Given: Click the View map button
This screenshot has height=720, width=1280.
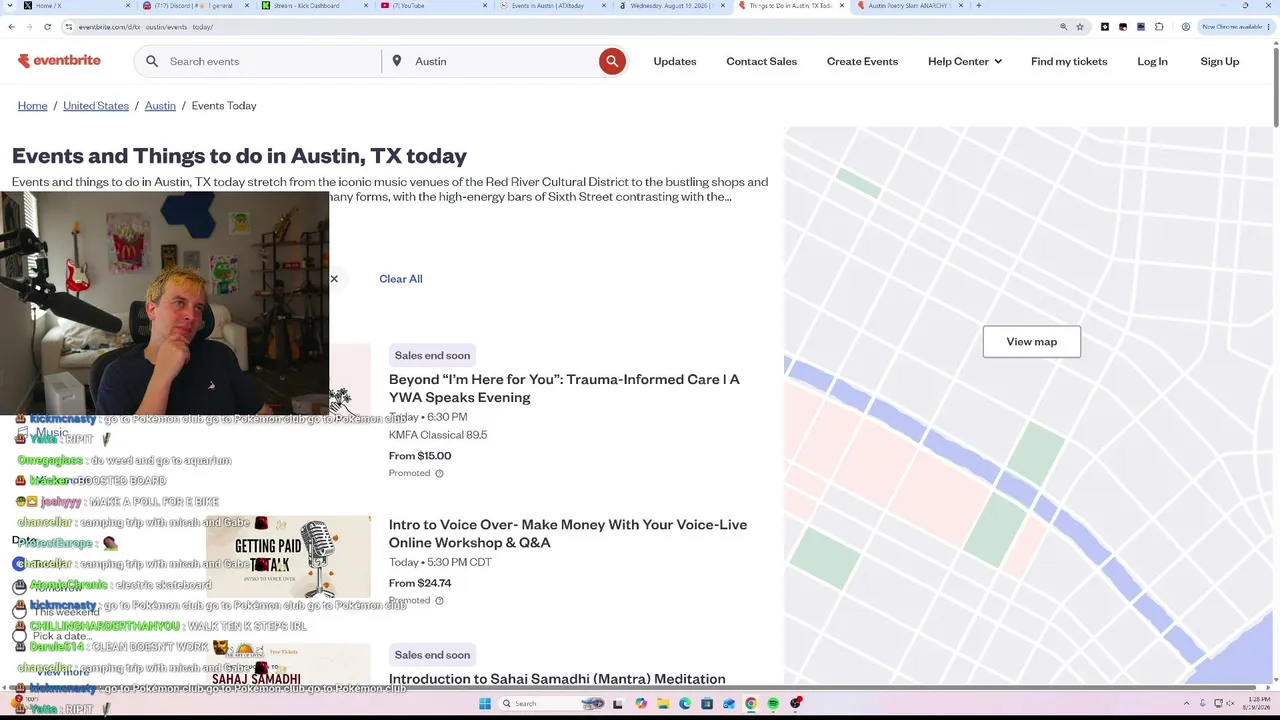Looking at the screenshot, I should pyautogui.click(x=1031, y=342).
